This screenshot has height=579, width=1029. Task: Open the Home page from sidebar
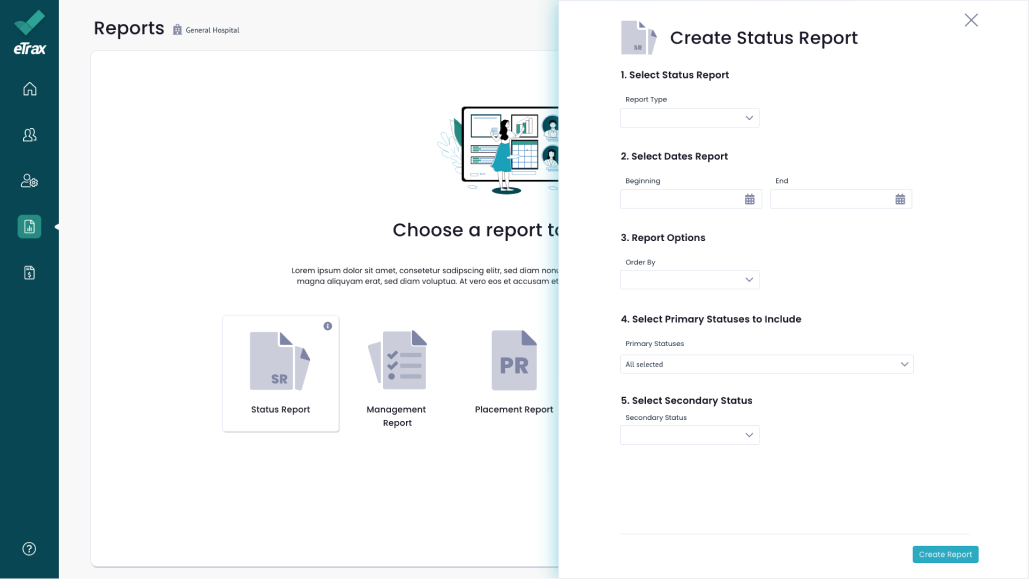tap(29, 89)
